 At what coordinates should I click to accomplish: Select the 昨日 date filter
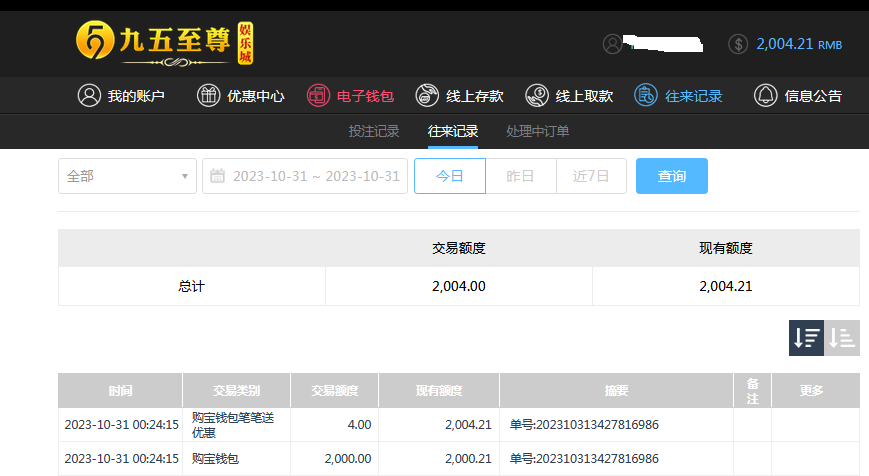pyautogui.click(x=520, y=176)
